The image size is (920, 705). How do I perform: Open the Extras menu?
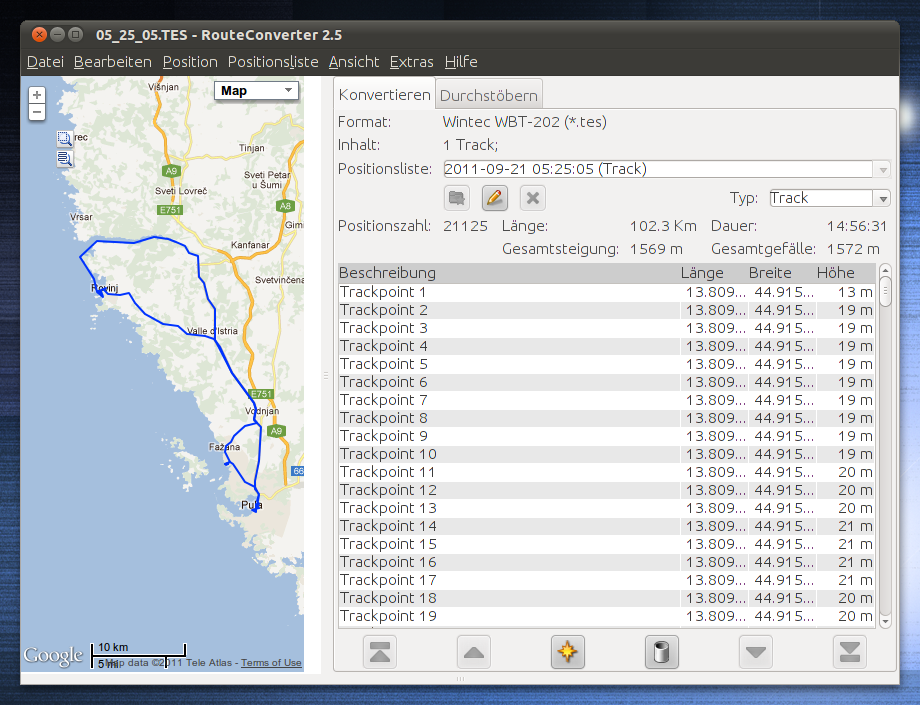411,62
